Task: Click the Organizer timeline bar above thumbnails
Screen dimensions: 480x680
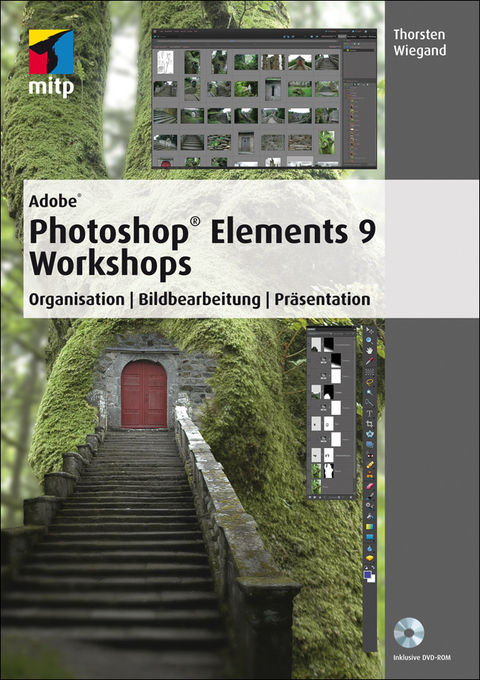Action: pos(246,41)
